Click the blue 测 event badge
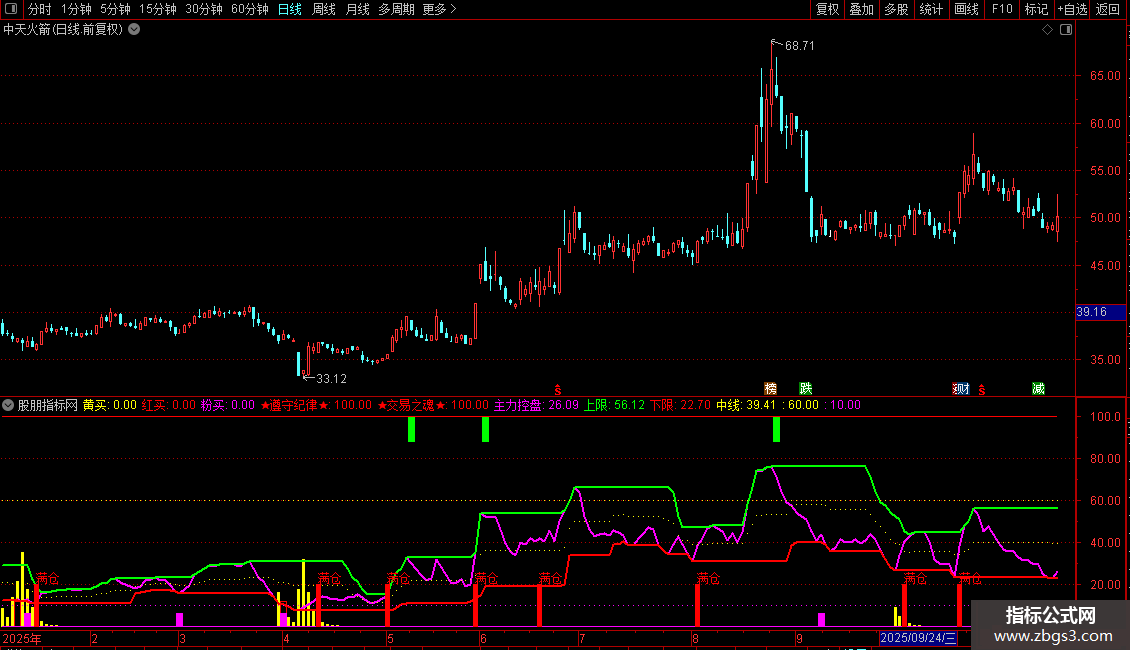Image resolution: width=1130 pixels, height=650 pixels. click(961, 389)
